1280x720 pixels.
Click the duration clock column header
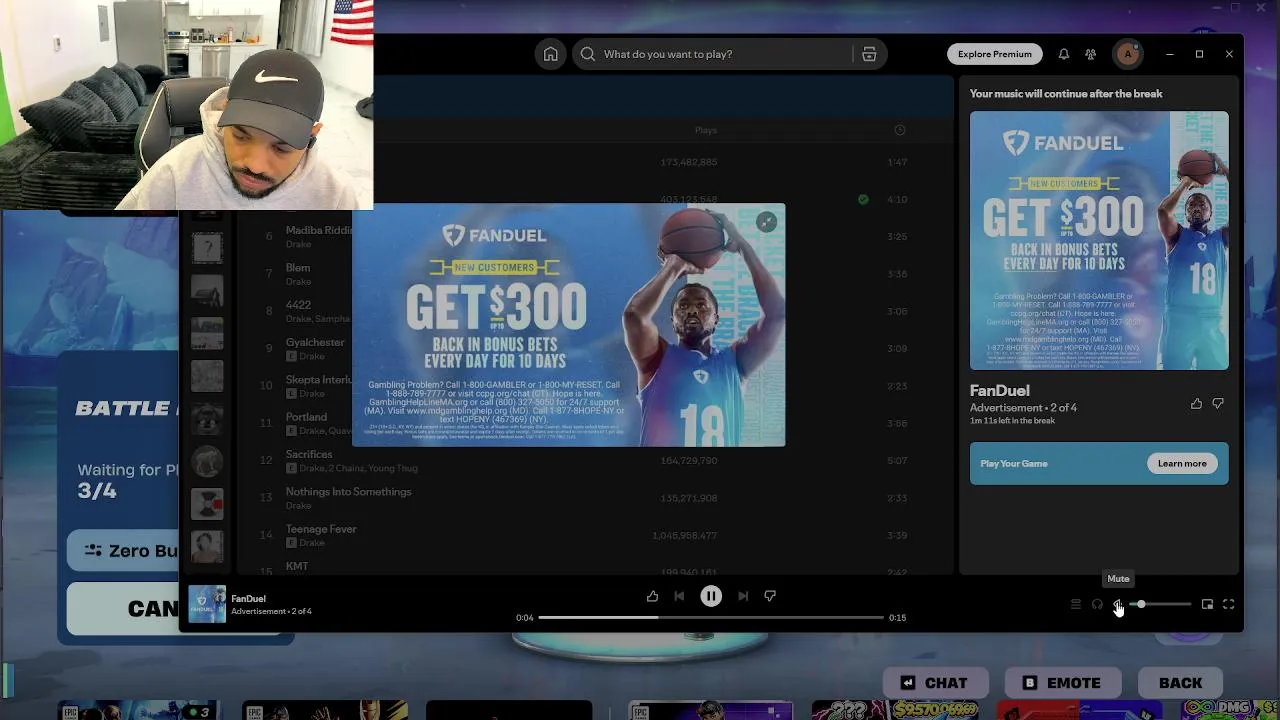pyautogui.click(x=899, y=130)
